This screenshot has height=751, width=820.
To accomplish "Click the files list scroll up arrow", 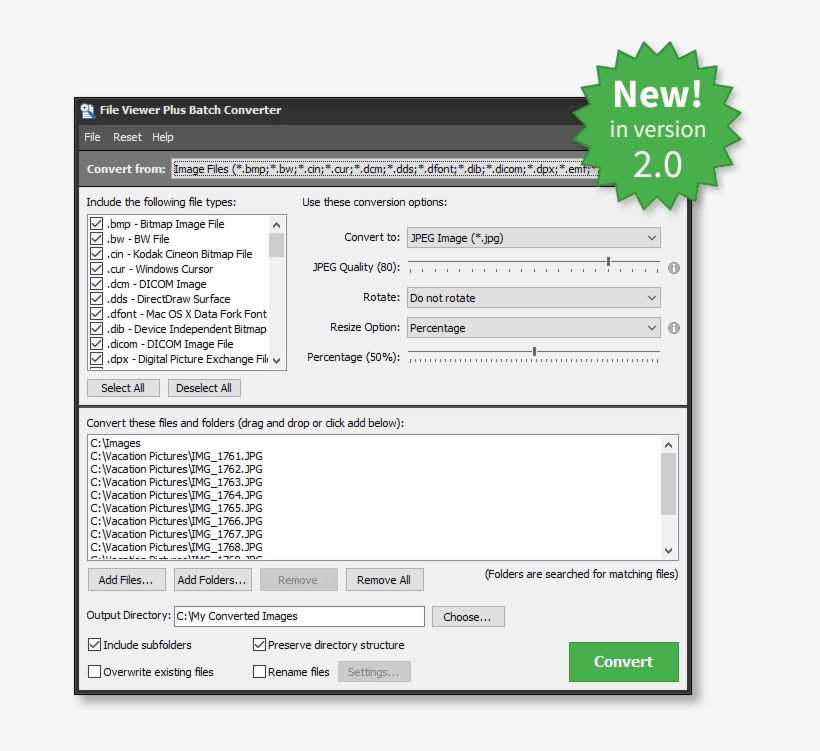I will coord(668,445).
